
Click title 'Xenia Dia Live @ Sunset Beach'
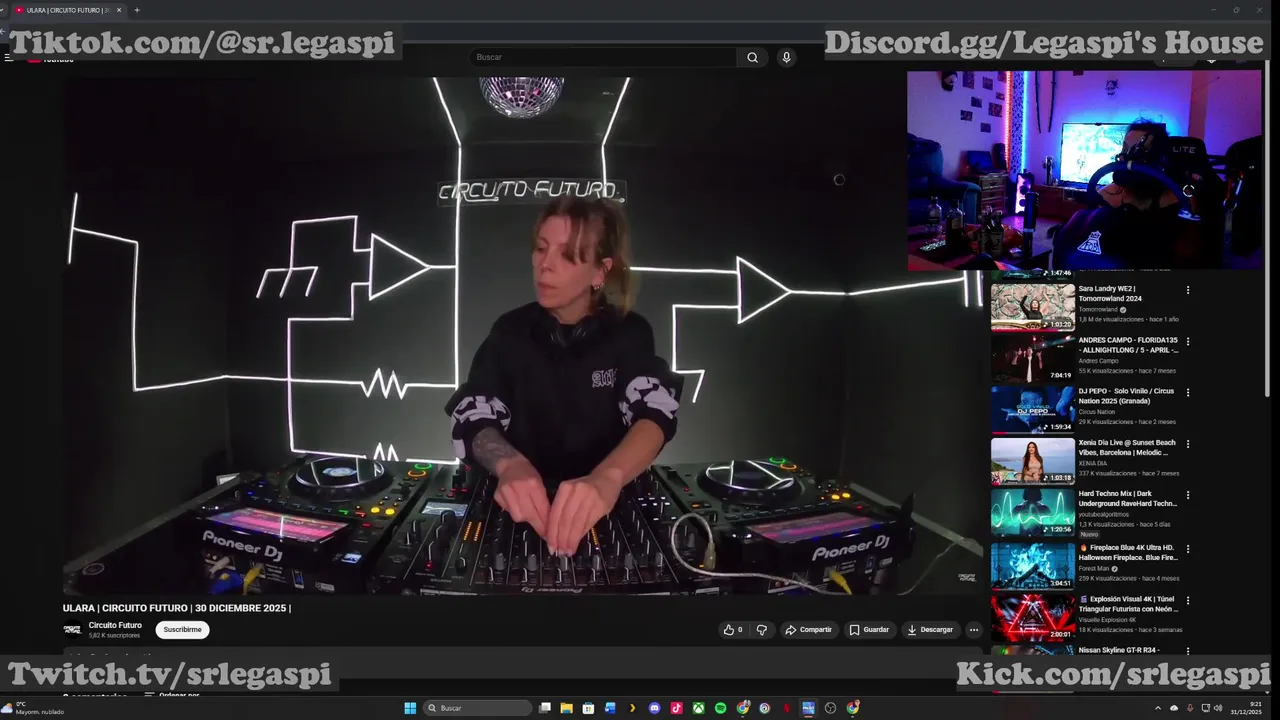tap(1128, 447)
